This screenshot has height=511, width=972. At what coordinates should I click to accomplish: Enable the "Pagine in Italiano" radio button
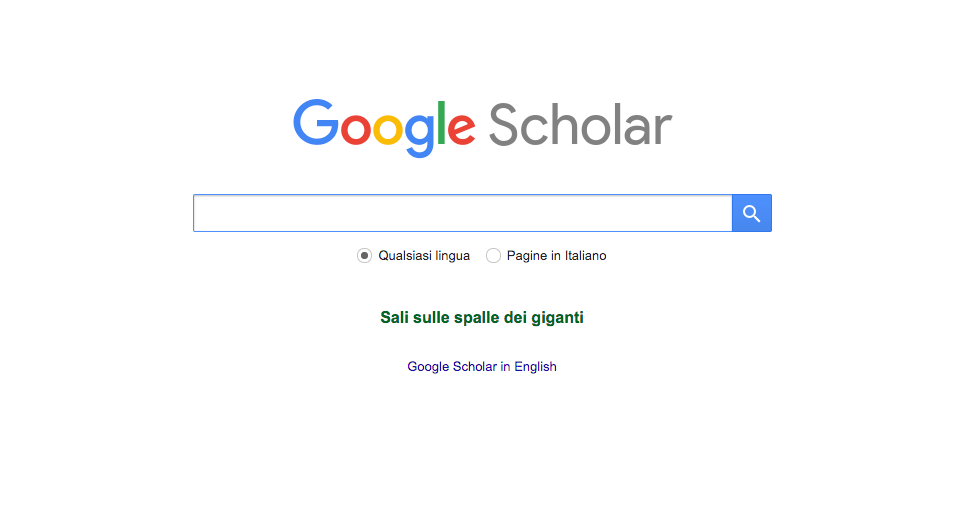(493, 256)
